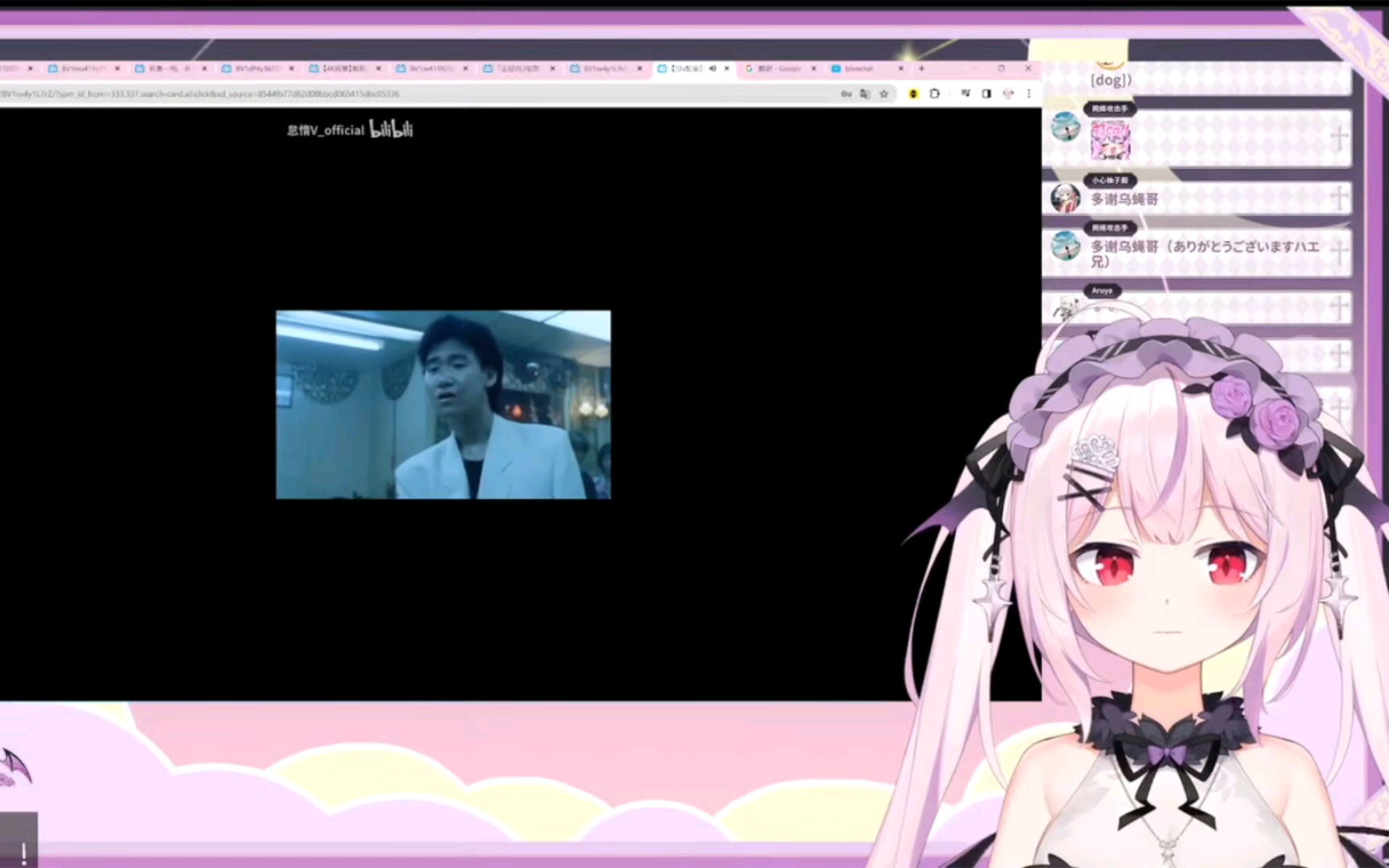Close the 4K tab
Image resolution: width=1389 pixels, height=868 pixels.
[379, 68]
